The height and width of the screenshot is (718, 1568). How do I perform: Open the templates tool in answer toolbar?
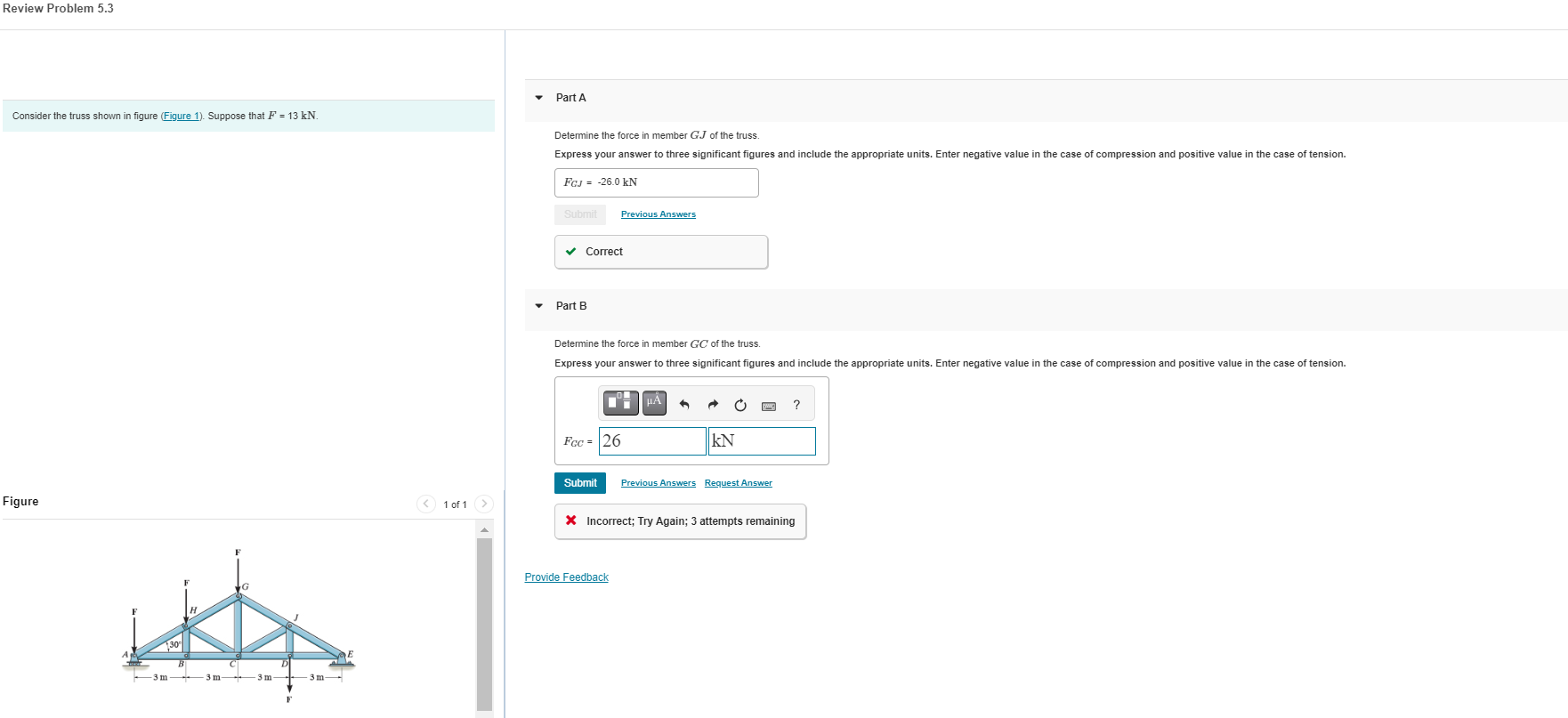(x=621, y=403)
